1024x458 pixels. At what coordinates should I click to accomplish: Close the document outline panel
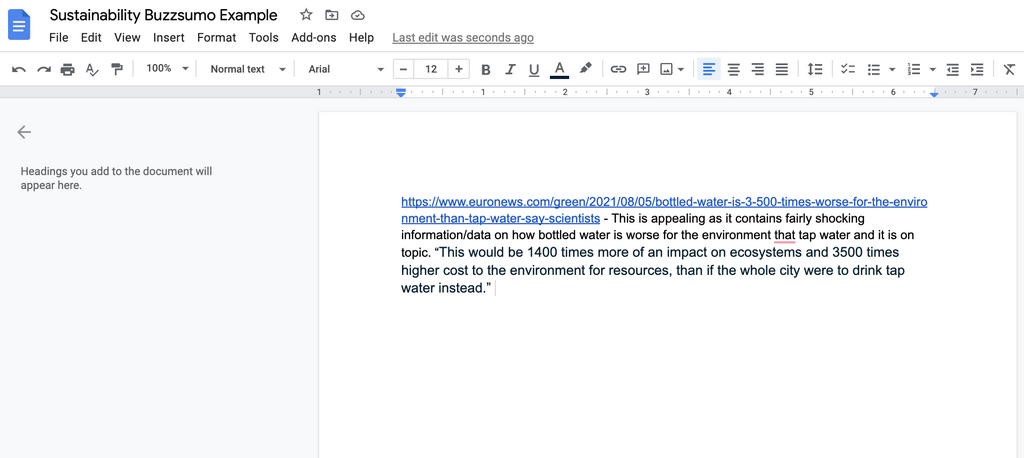(x=24, y=132)
